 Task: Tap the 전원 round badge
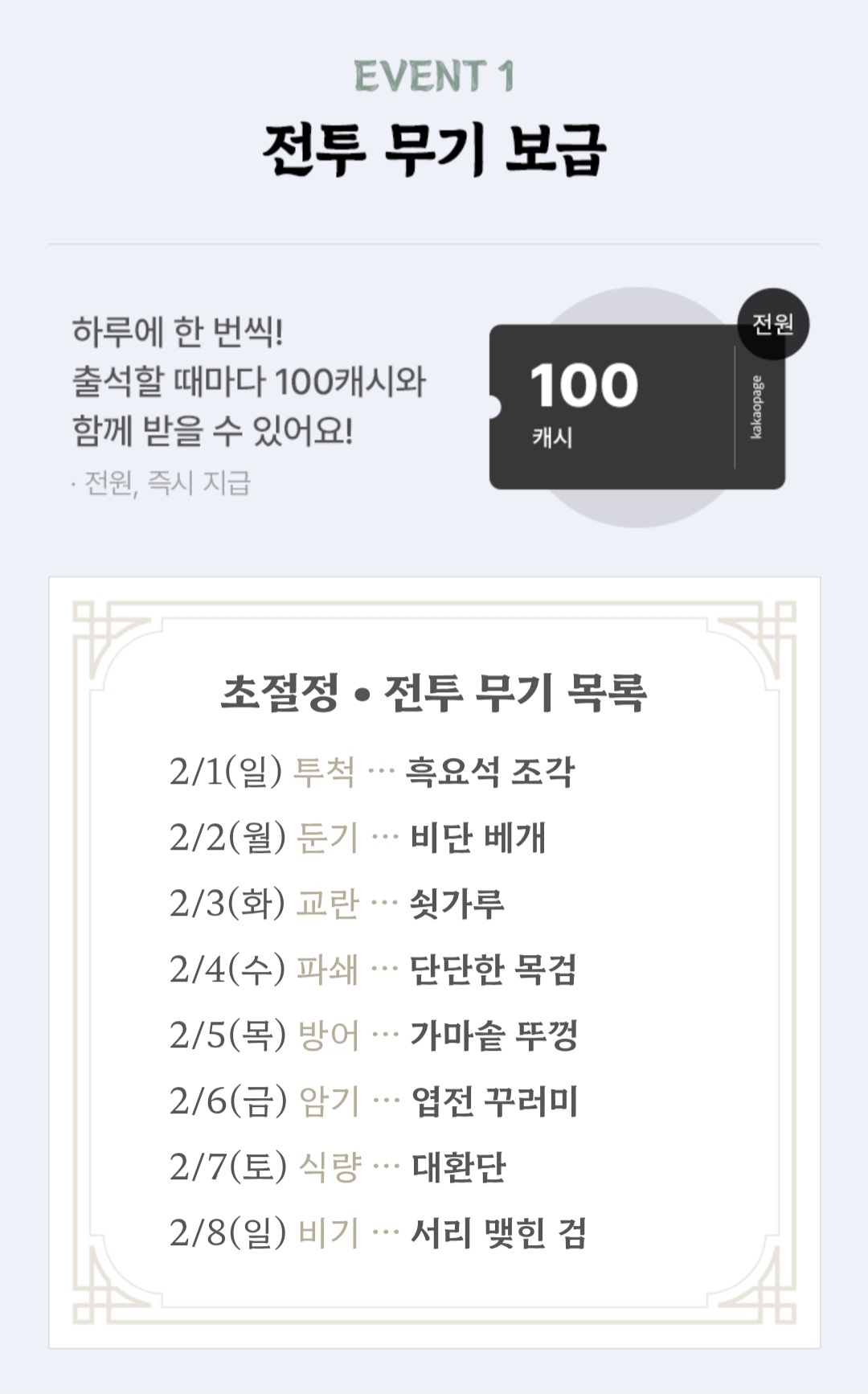(x=773, y=324)
